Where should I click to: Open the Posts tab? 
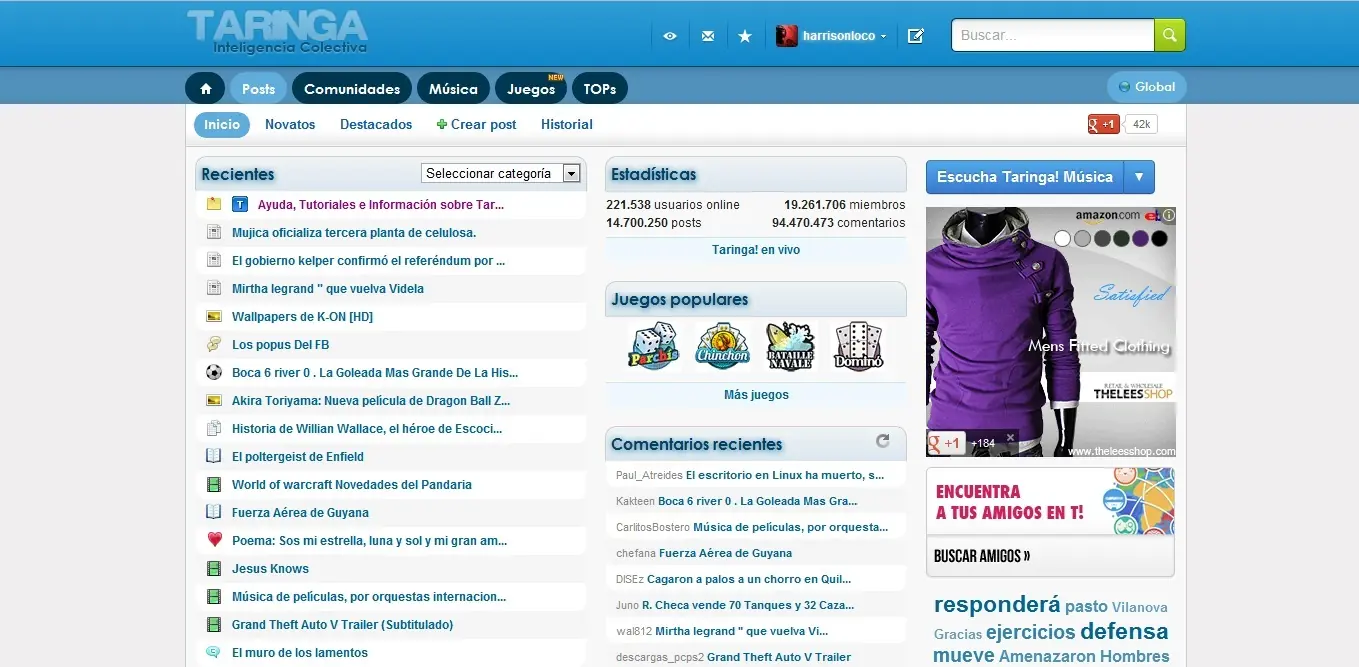[258, 89]
